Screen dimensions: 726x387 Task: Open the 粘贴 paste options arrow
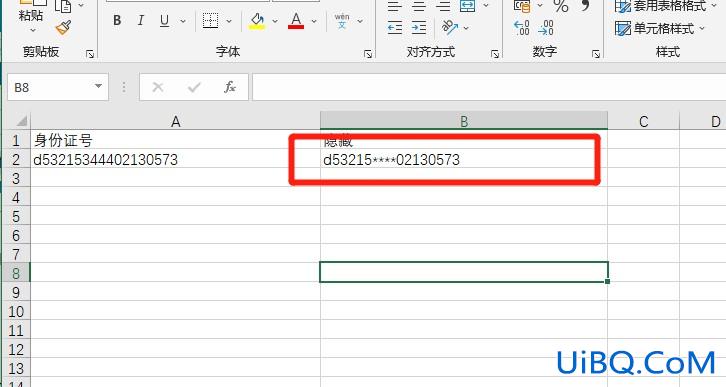33,31
